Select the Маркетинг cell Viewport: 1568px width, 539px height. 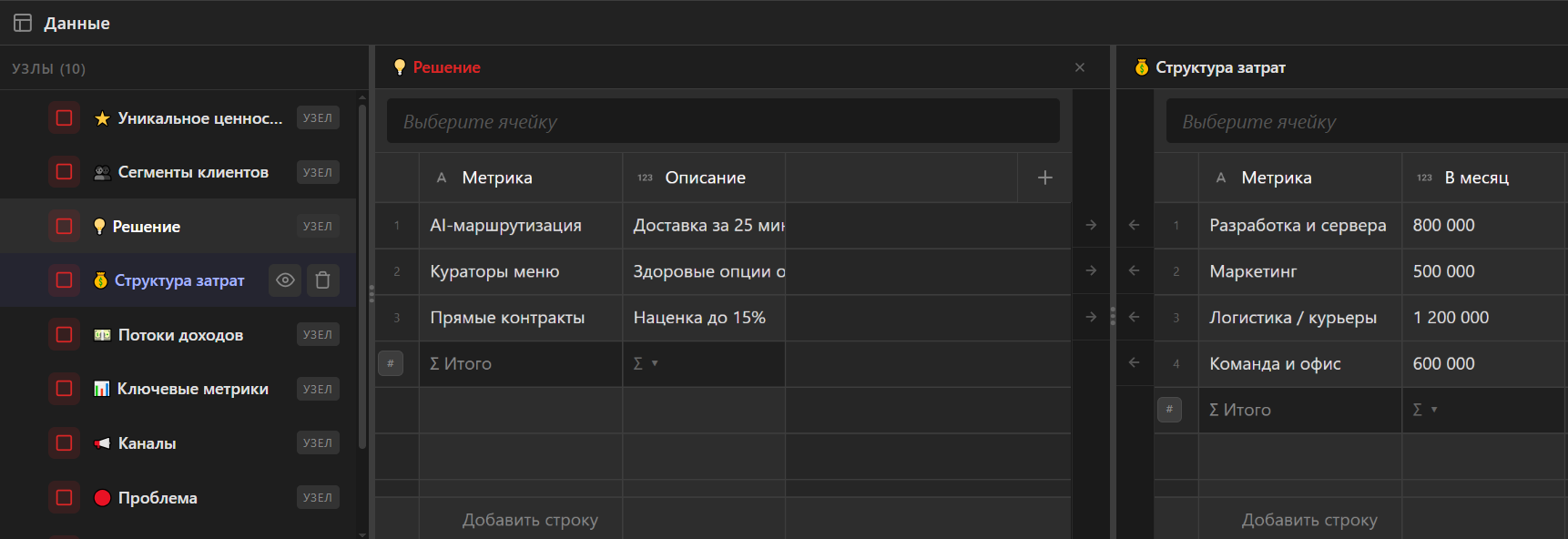pyautogui.click(x=1300, y=271)
